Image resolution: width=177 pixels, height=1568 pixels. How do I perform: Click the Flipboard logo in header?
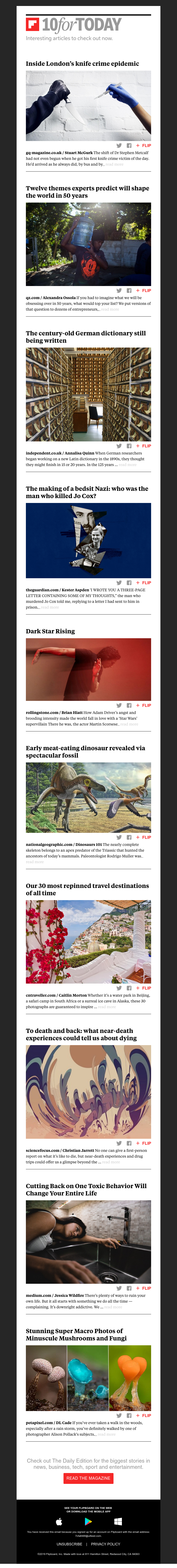click(32, 24)
